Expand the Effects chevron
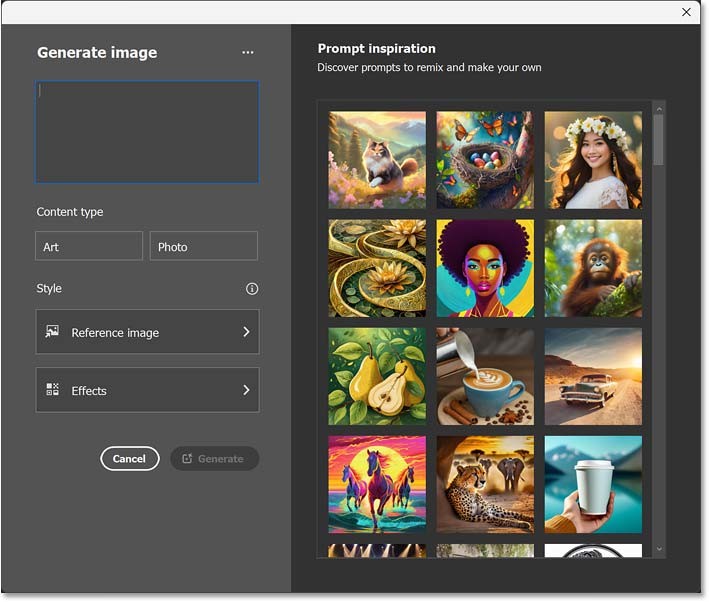This screenshot has width=709, height=602. tap(246, 390)
